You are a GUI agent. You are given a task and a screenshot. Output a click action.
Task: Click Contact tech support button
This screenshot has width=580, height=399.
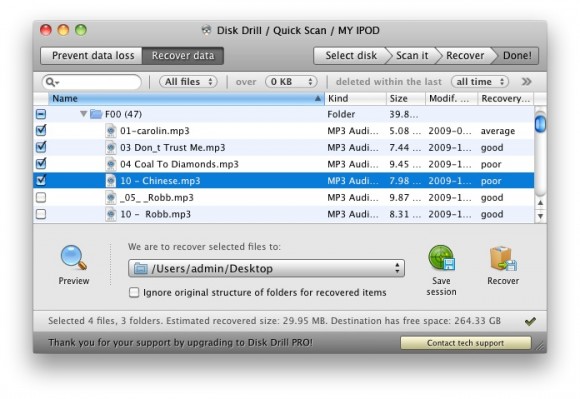(465, 343)
